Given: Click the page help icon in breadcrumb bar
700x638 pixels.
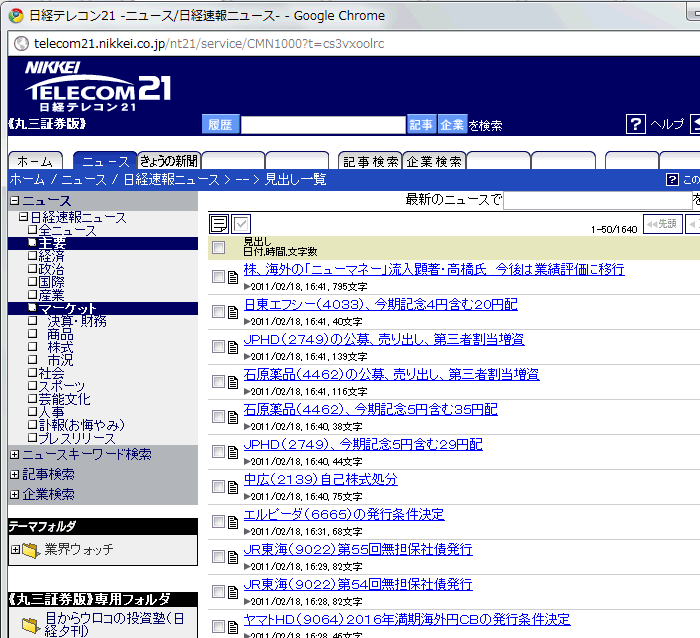Looking at the screenshot, I should [672, 179].
